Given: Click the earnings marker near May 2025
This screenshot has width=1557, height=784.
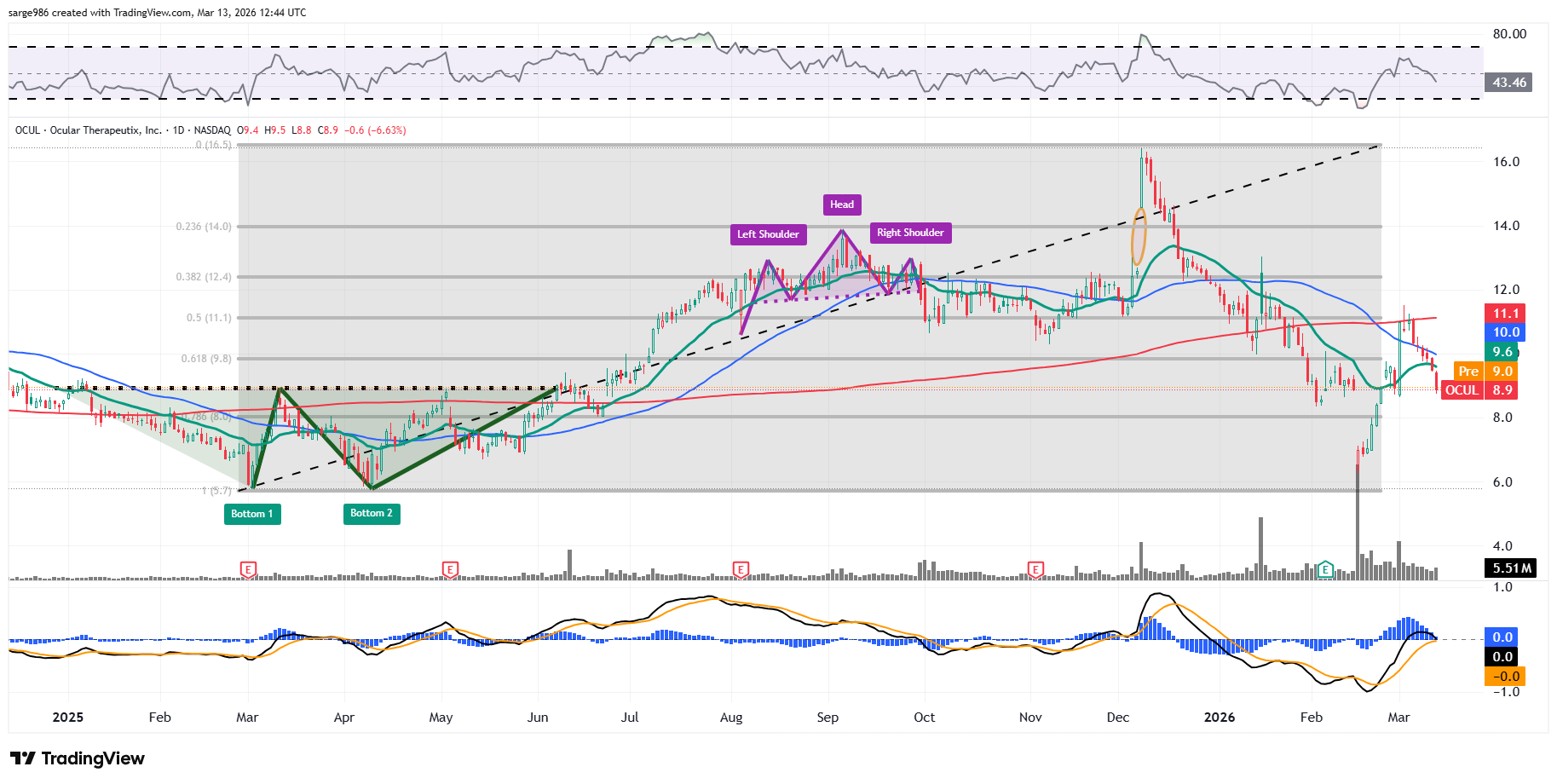Looking at the screenshot, I should click(450, 569).
